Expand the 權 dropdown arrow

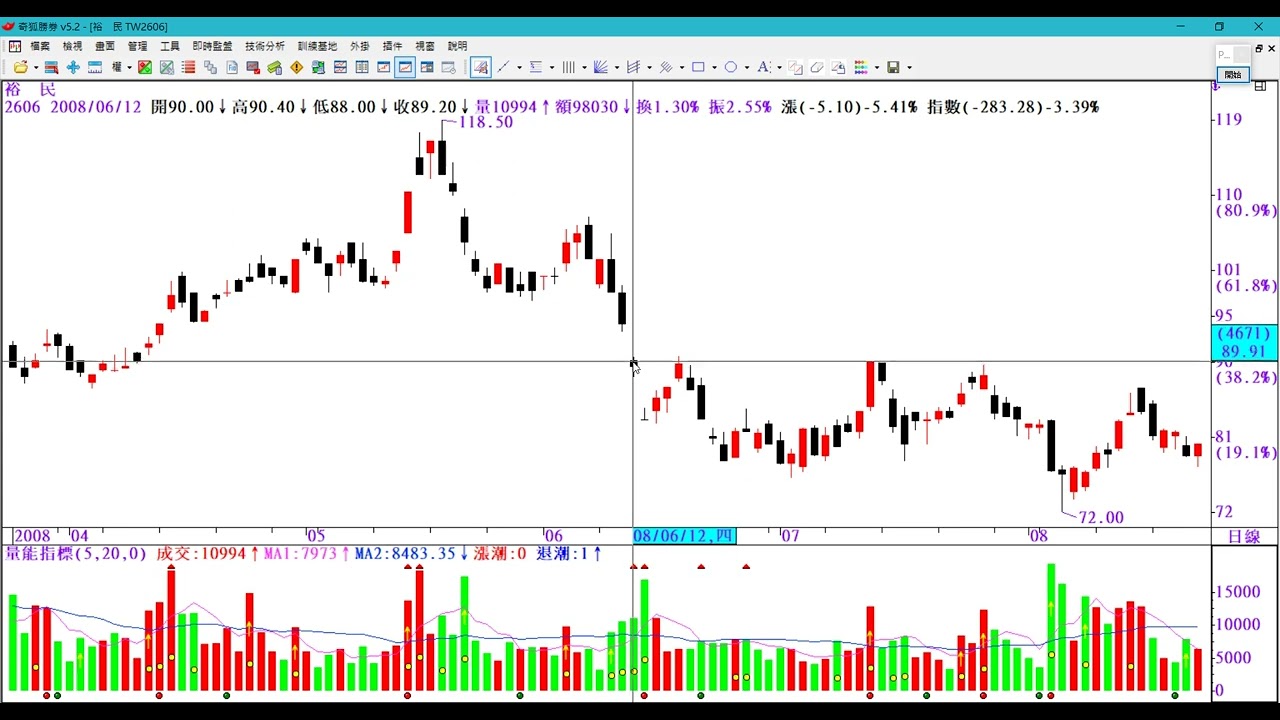pos(129,67)
